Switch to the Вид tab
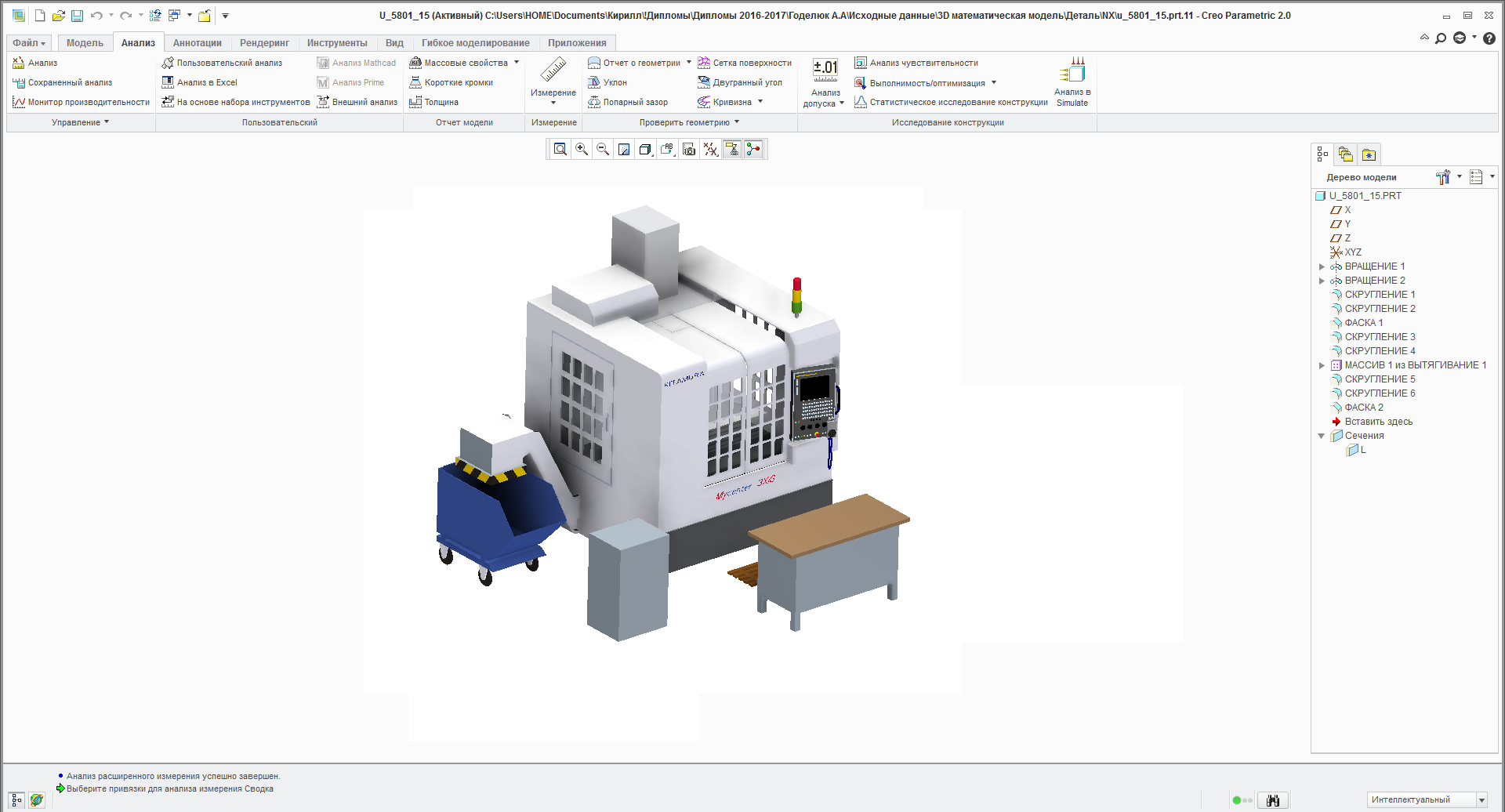Image resolution: width=1505 pixels, height=812 pixels. click(x=394, y=43)
